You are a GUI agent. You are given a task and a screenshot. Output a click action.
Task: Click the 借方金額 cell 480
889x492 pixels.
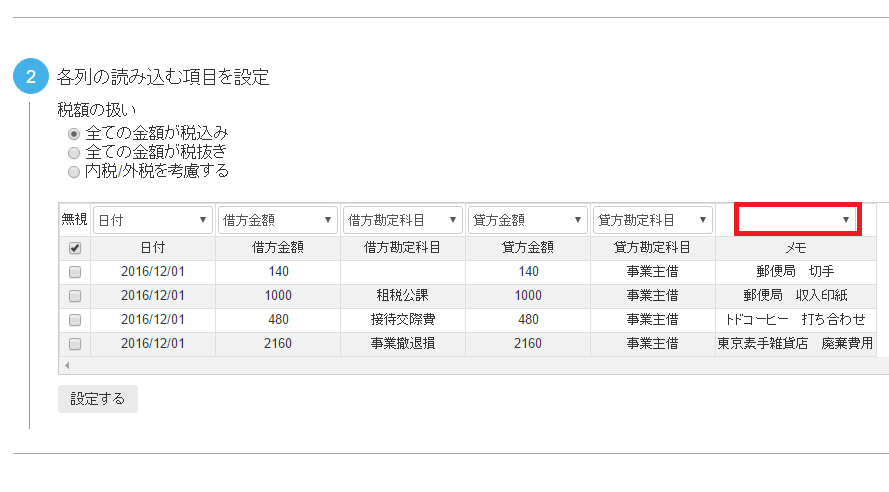(278, 320)
